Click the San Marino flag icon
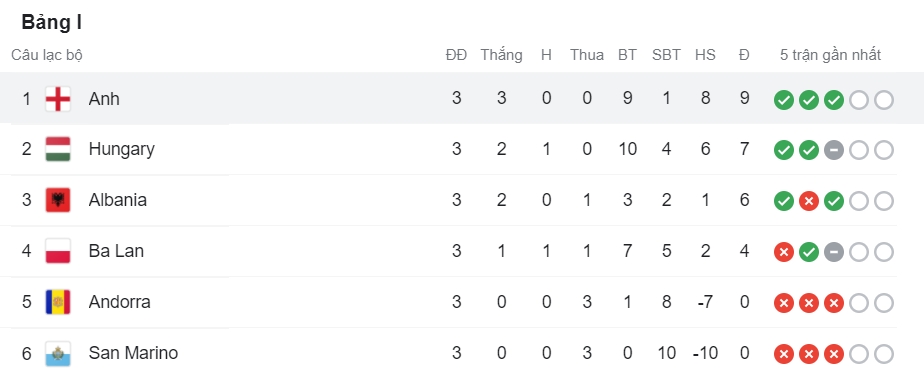This screenshot has width=924, height=376. coord(58,354)
